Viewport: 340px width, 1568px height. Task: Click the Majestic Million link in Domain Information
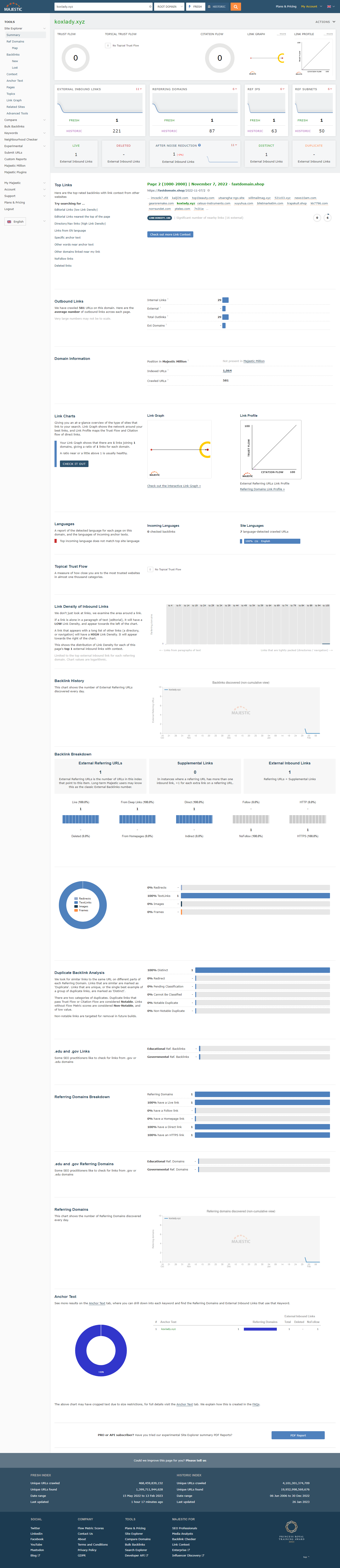pos(254,361)
